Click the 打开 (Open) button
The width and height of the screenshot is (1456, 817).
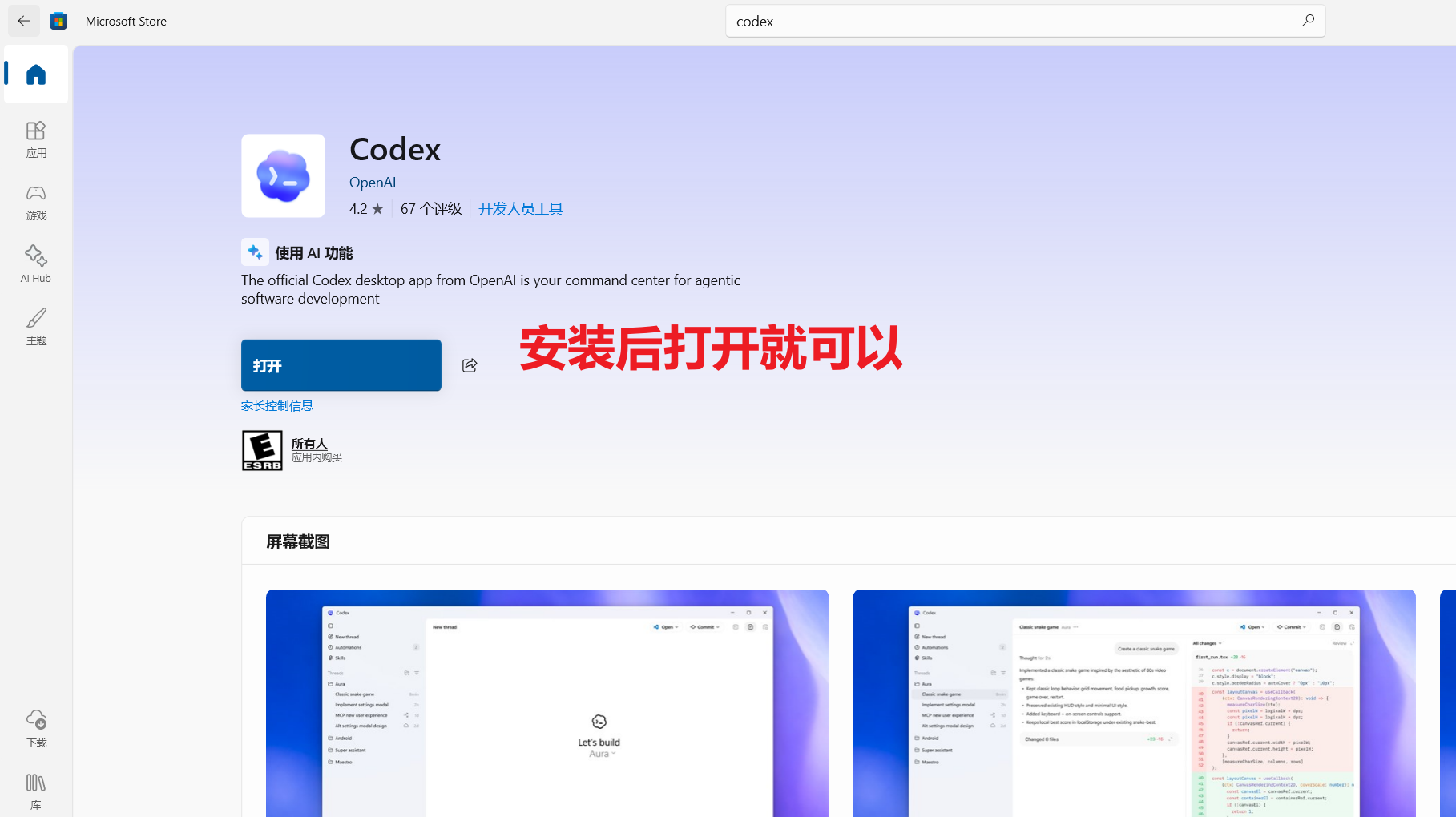(x=341, y=365)
